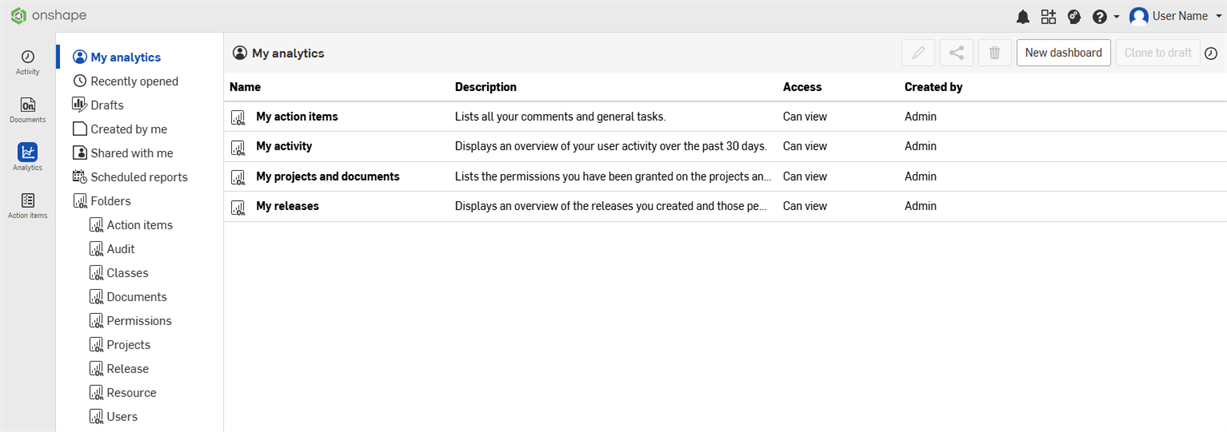Open the Audit folder
Image resolution: width=1227 pixels, height=432 pixels.
120,249
